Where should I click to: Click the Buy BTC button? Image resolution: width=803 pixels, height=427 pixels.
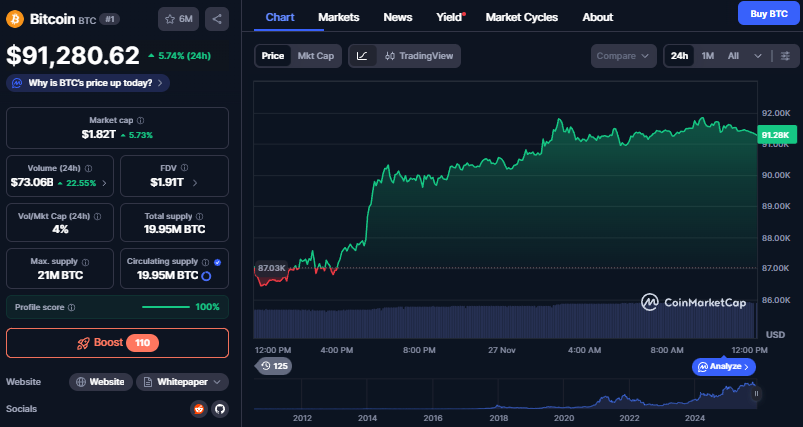(x=769, y=14)
